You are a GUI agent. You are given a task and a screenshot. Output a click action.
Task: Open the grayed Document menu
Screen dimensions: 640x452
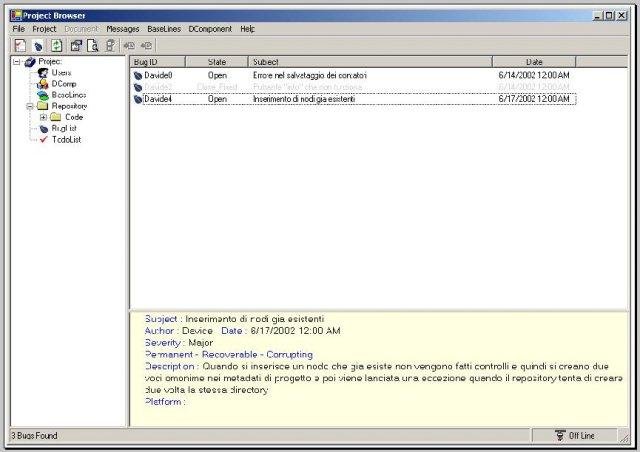point(81,29)
